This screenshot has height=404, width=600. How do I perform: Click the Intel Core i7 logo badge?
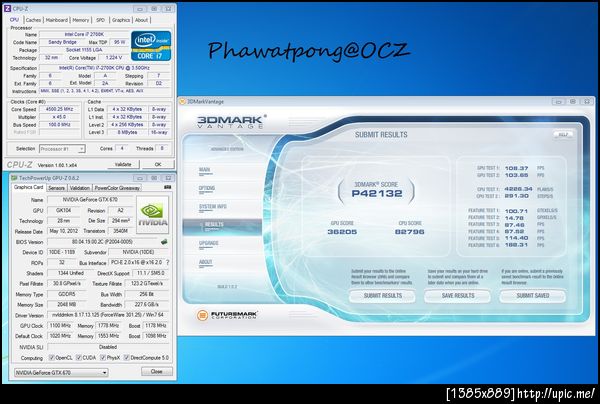[151, 46]
